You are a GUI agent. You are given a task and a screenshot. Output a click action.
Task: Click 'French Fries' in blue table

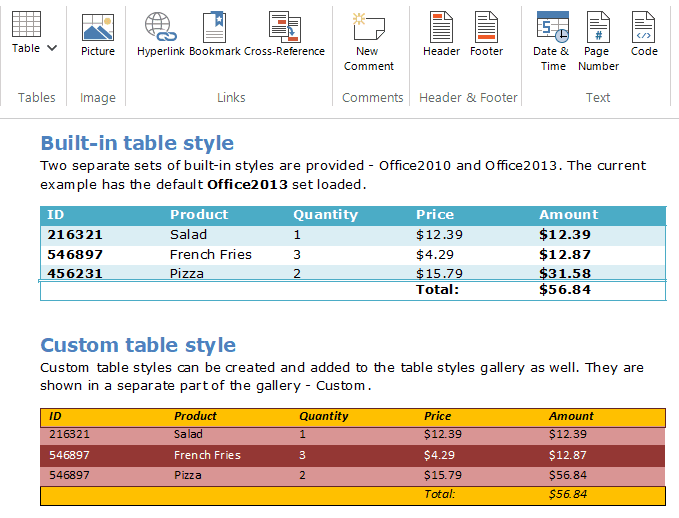tap(210, 255)
